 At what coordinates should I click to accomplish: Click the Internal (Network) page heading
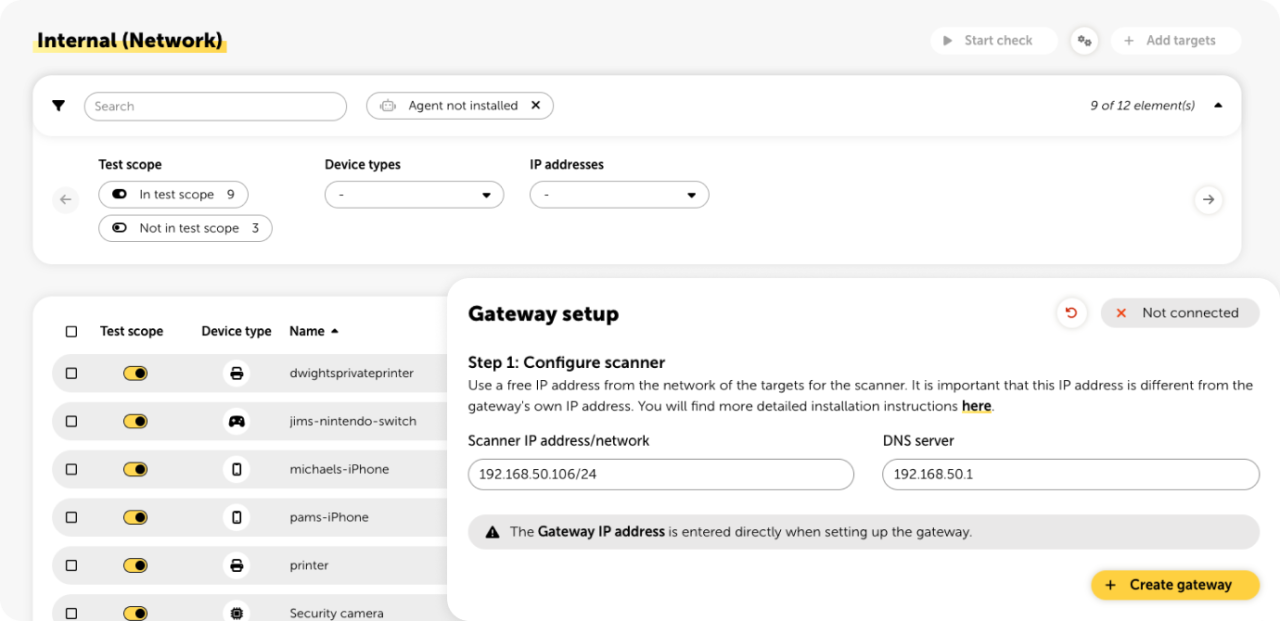(x=130, y=41)
